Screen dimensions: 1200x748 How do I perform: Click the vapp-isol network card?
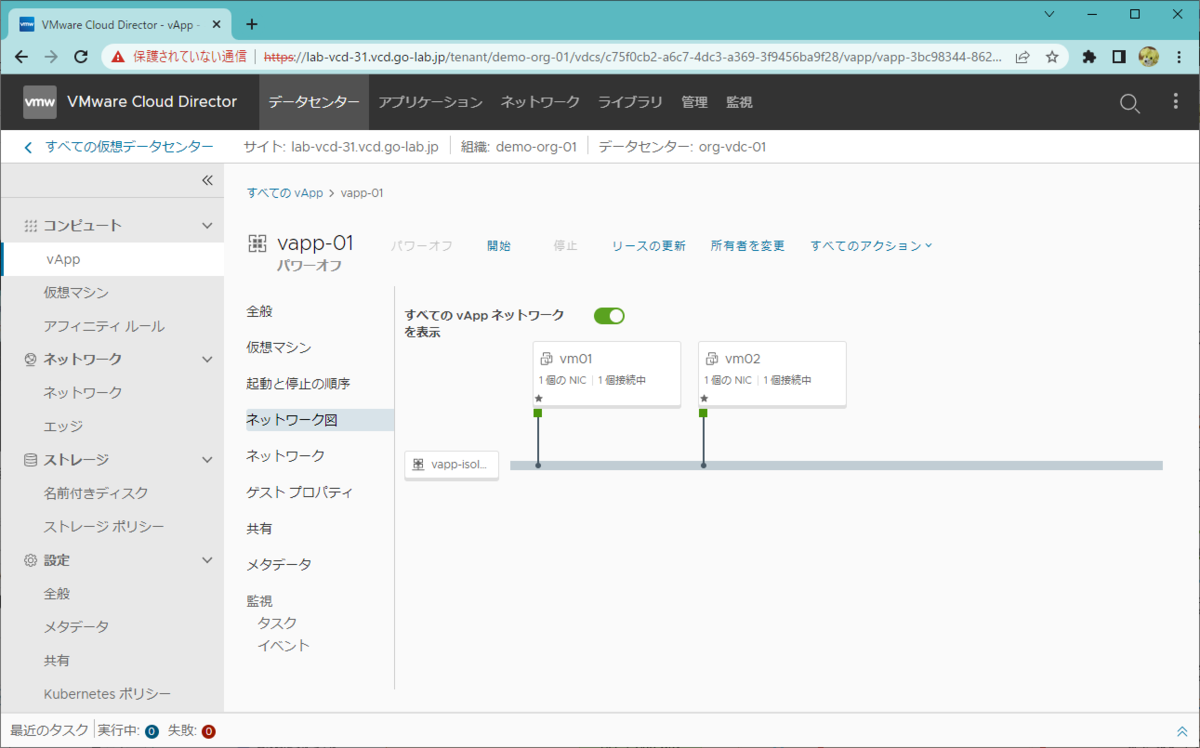click(x=452, y=465)
